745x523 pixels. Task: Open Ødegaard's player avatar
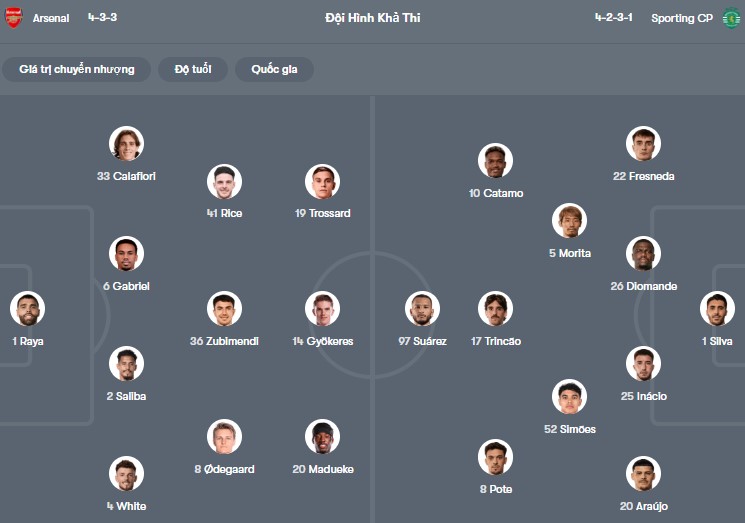(x=225, y=437)
